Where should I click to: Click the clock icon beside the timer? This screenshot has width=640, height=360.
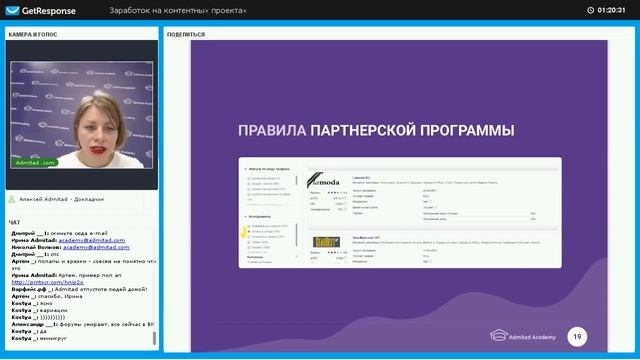(590, 10)
